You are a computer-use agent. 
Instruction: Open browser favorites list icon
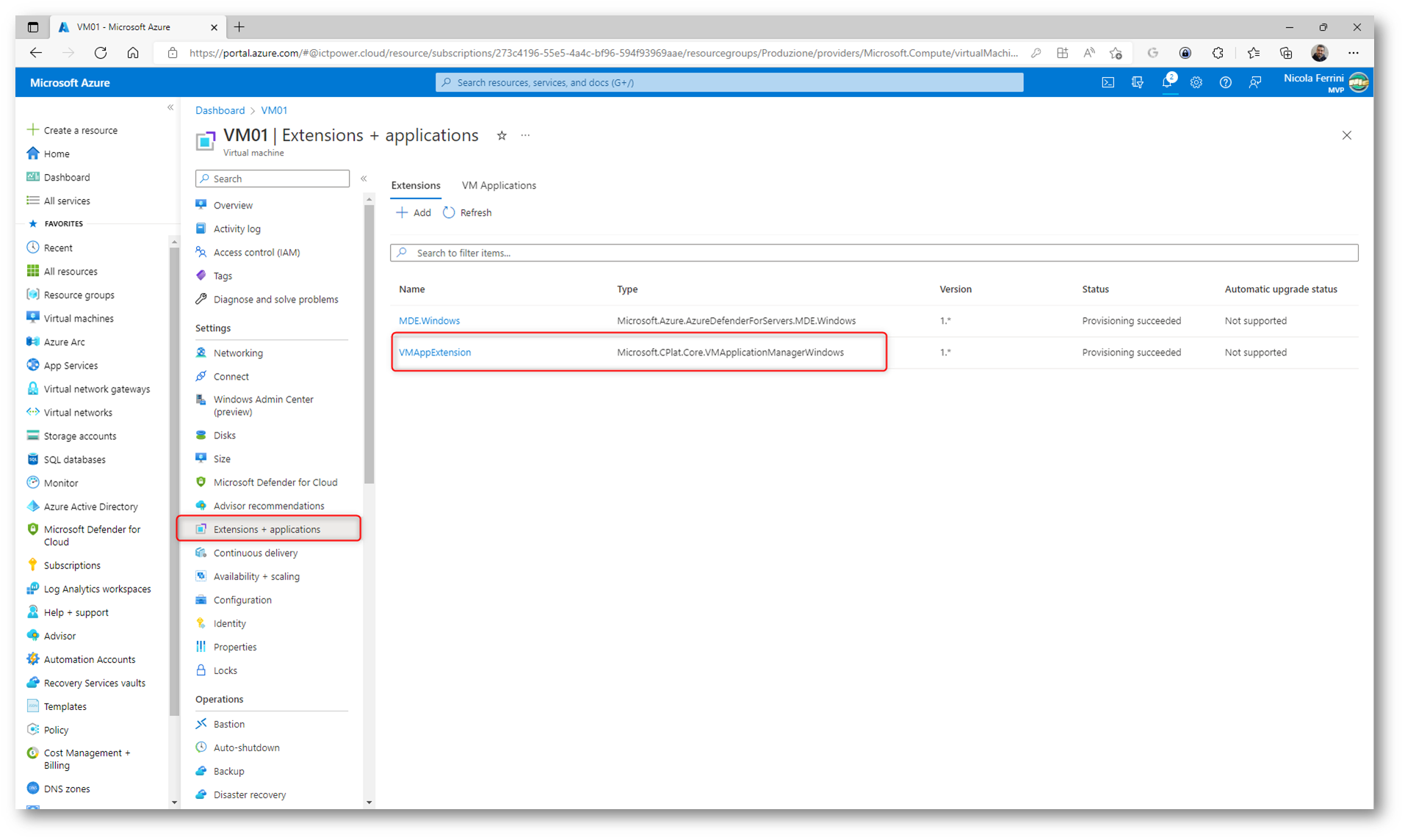click(x=1253, y=53)
